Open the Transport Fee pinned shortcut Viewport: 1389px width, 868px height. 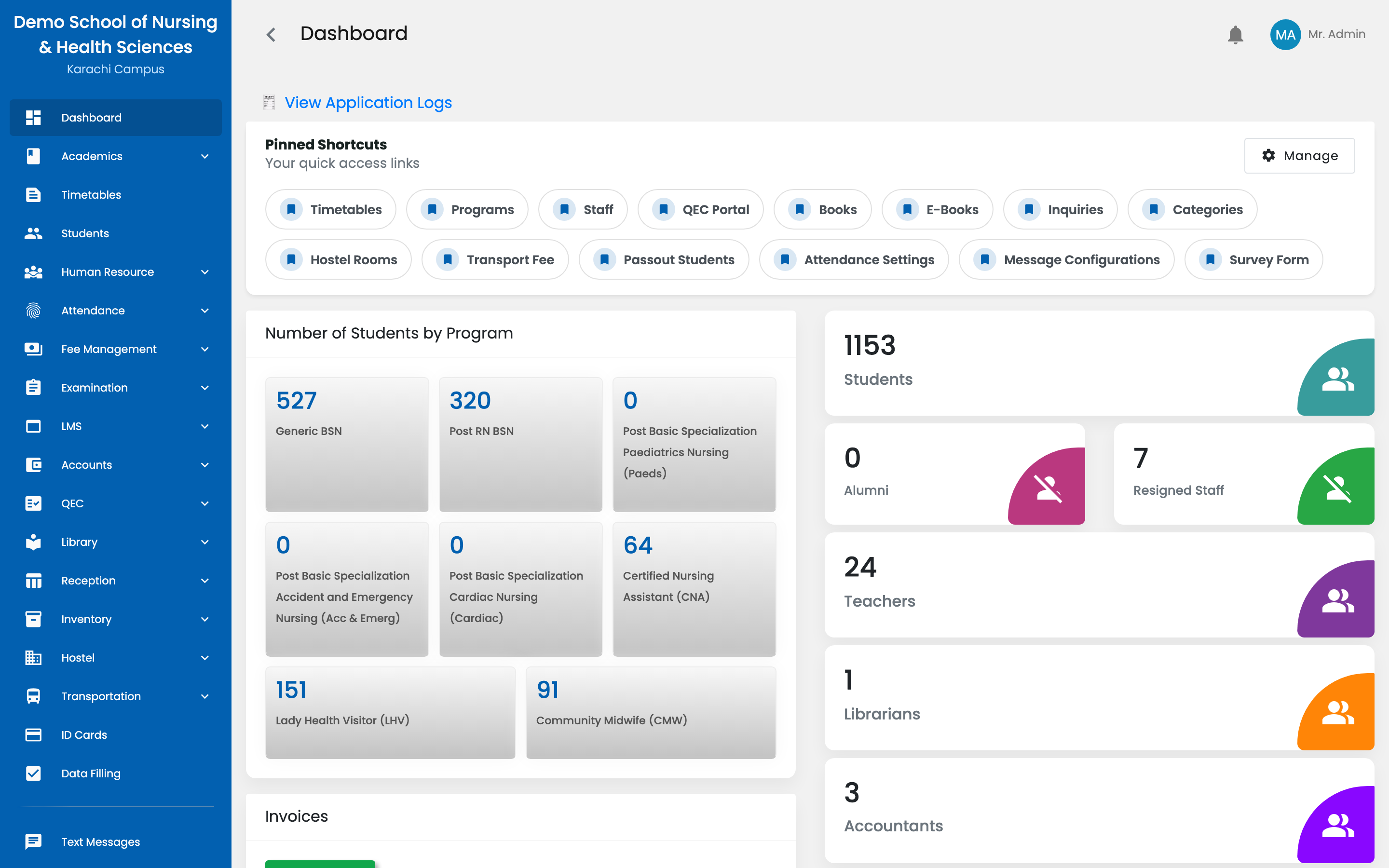(495, 259)
